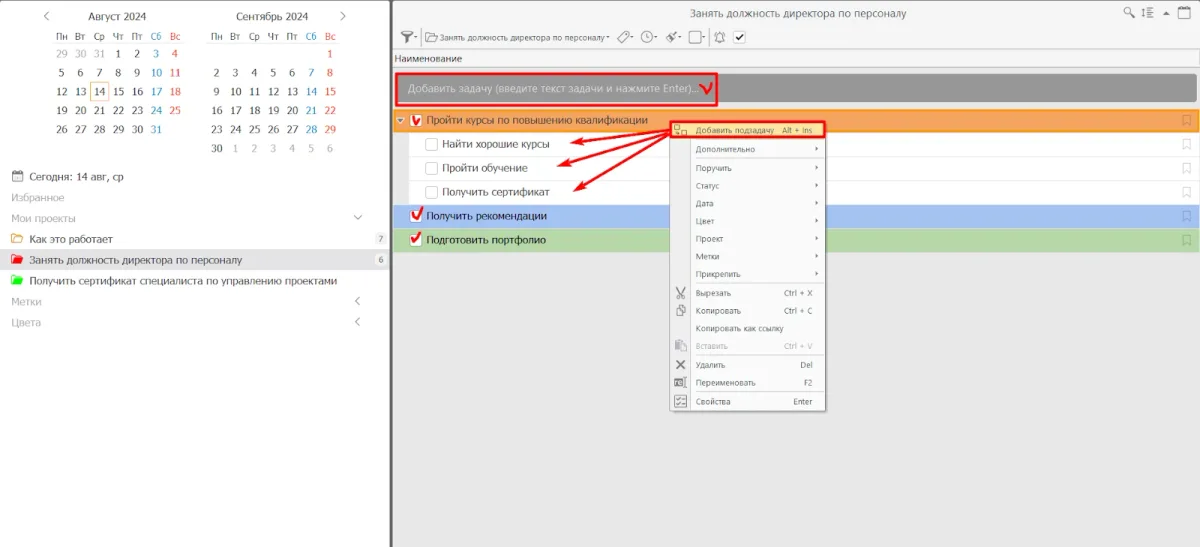
Task: Open the 'Как это работает' project
Action: click(x=71, y=239)
